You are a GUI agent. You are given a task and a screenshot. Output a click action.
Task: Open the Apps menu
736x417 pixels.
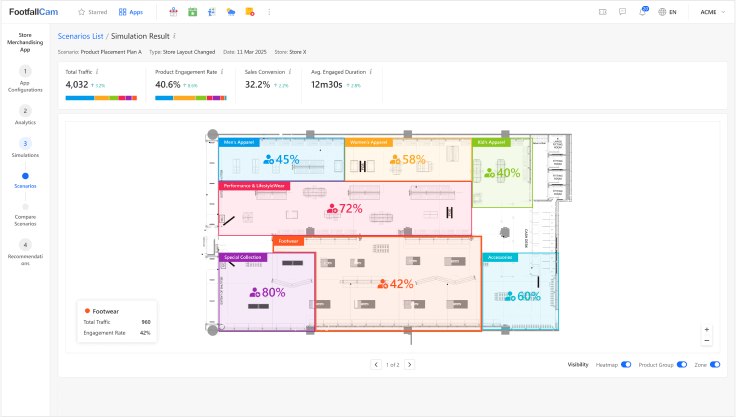(x=130, y=12)
